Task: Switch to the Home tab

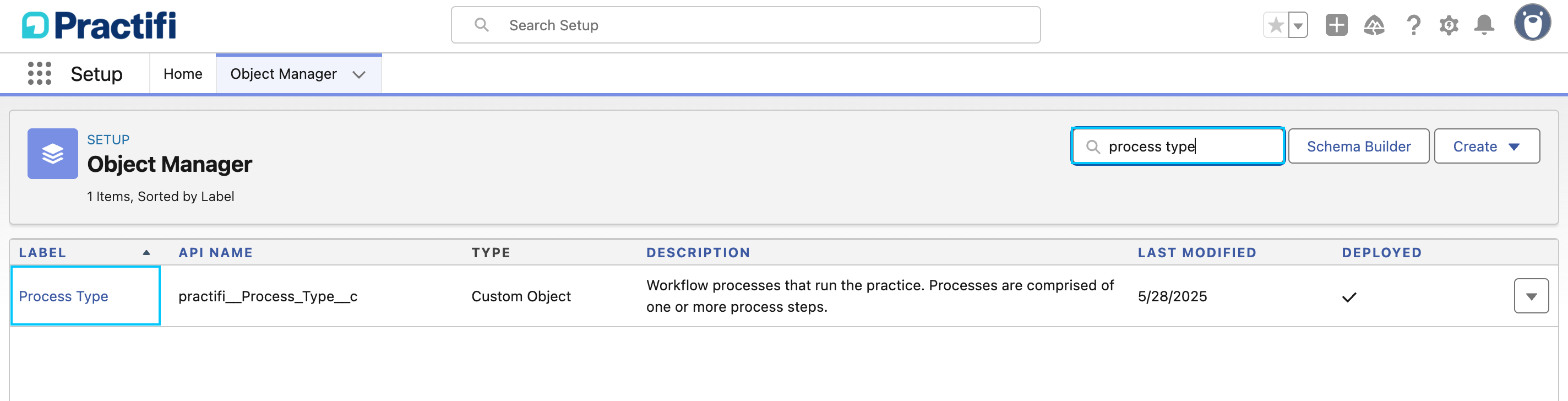Action: [183, 74]
